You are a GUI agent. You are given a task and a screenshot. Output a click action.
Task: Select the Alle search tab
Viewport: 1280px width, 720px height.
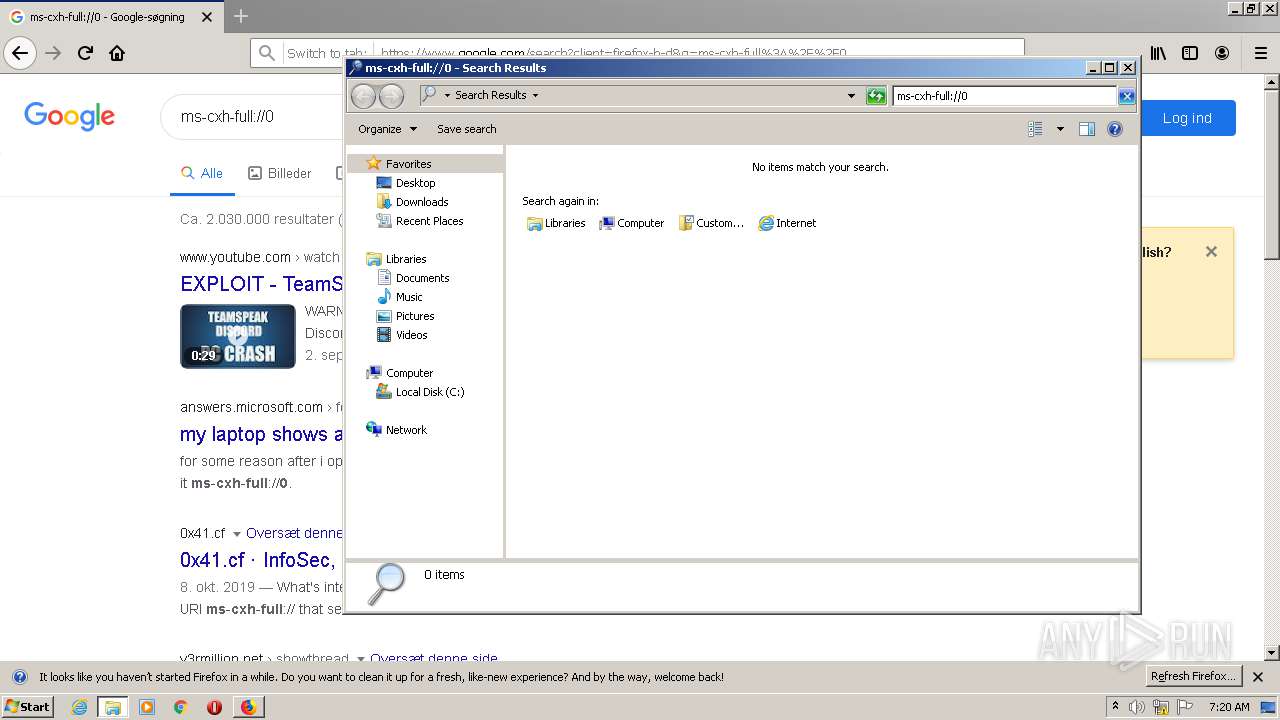coord(202,173)
